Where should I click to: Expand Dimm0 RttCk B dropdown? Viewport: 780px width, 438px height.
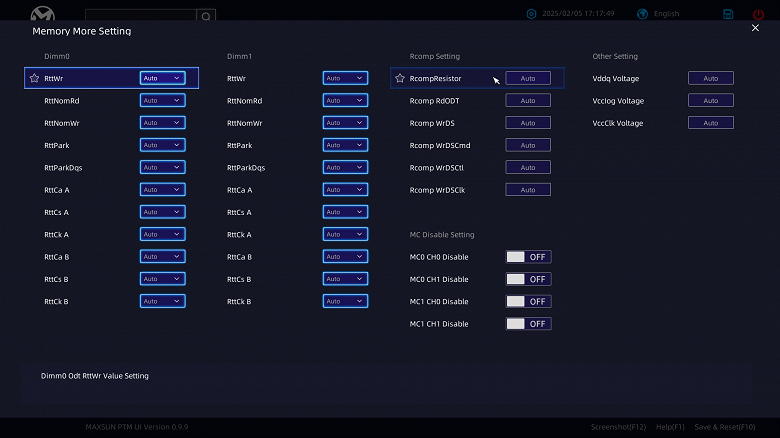(163, 301)
